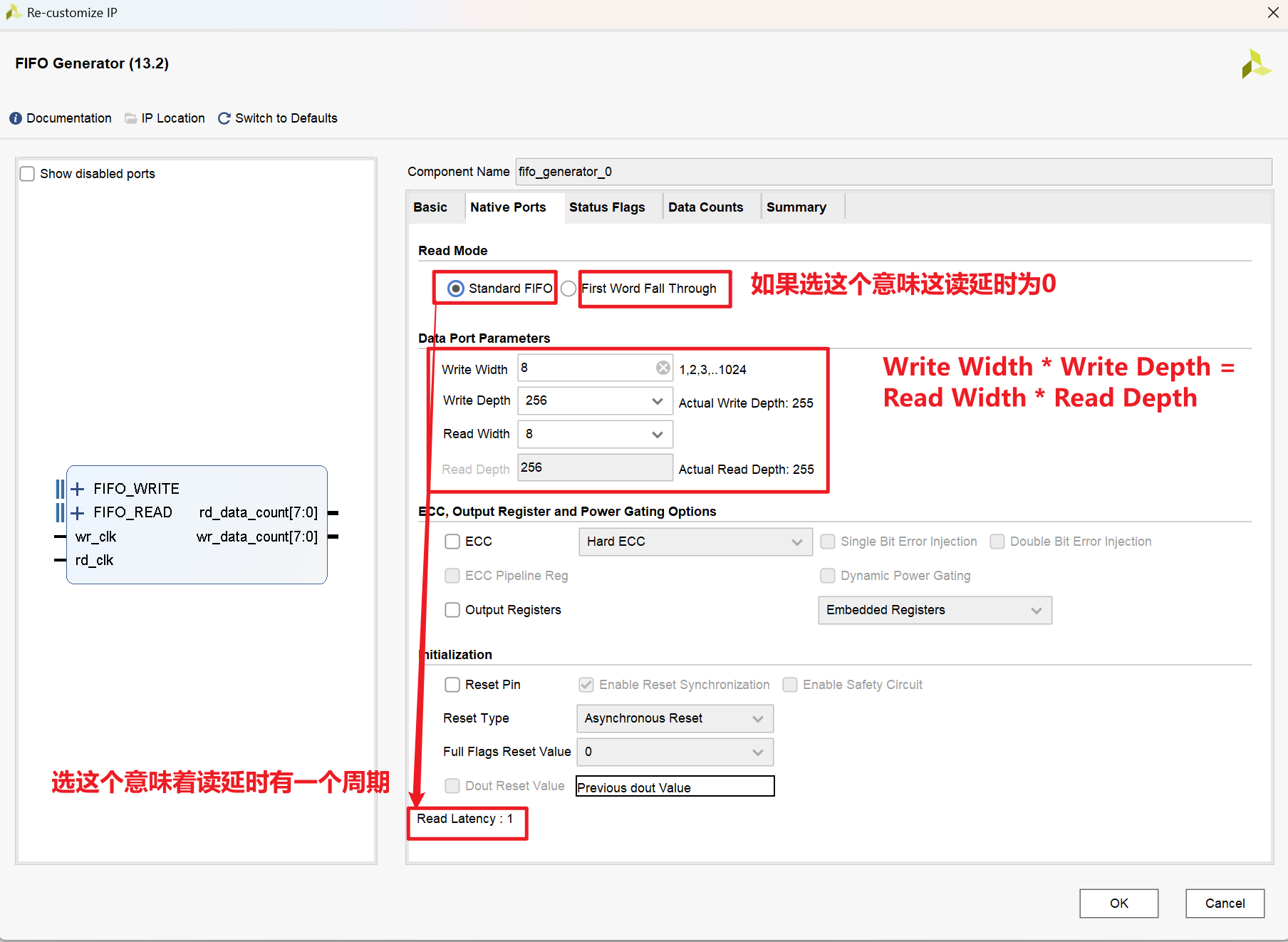Click the Xilinx logo in the header
The height and width of the screenshot is (942, 1288).
1256,64
